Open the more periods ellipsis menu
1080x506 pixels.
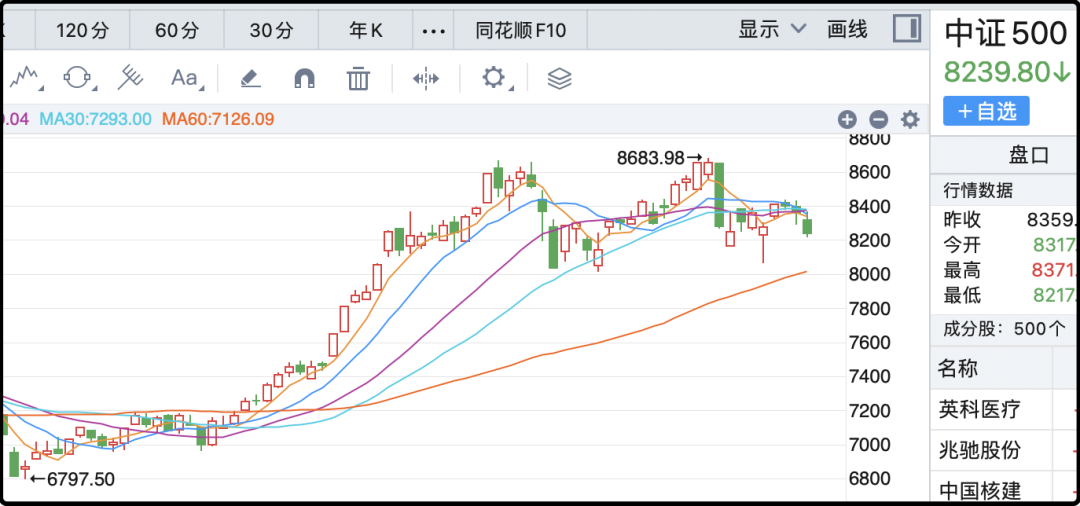[433, 31]
